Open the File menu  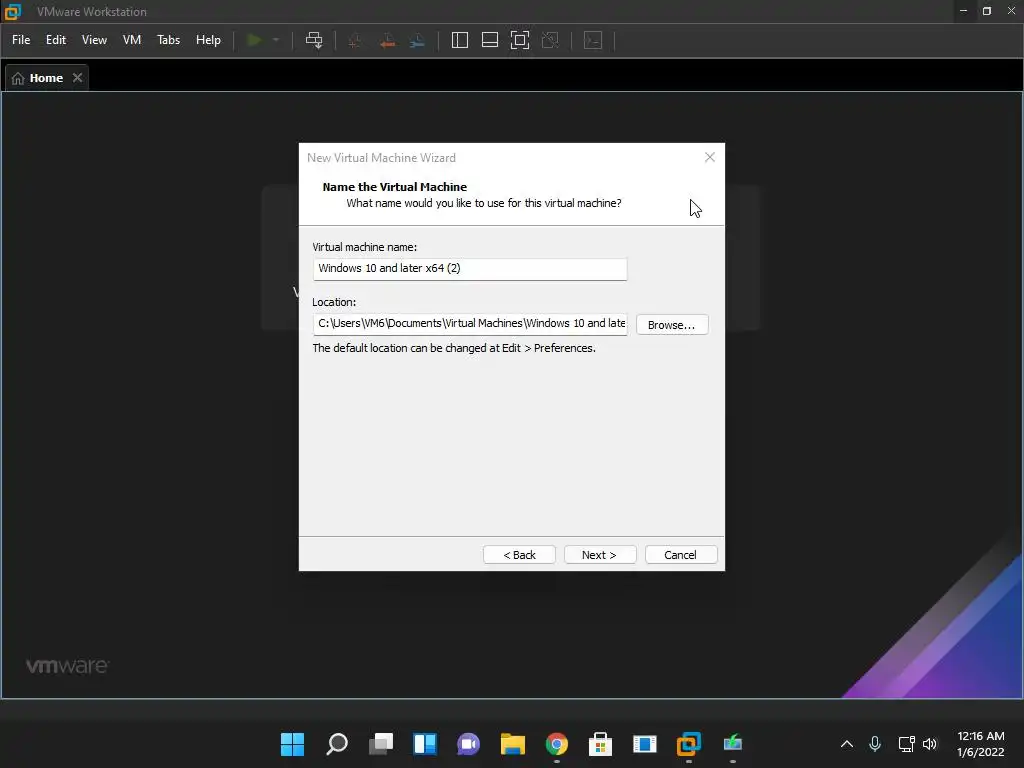[x=21, y=40]
